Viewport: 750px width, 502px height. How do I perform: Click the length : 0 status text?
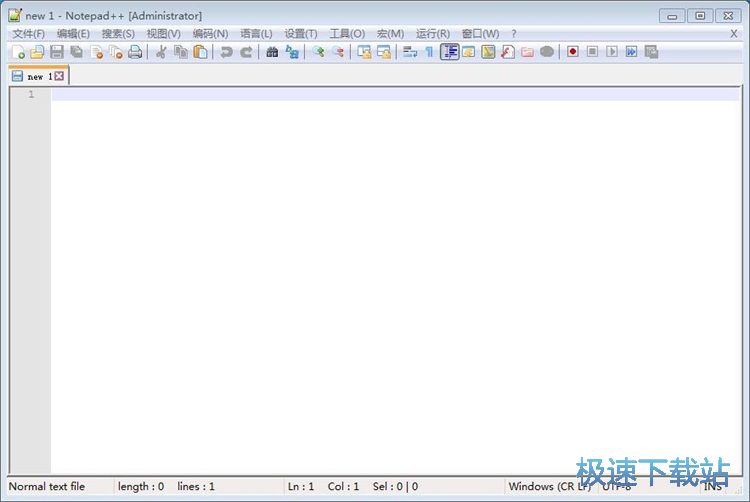click(141, 486)
